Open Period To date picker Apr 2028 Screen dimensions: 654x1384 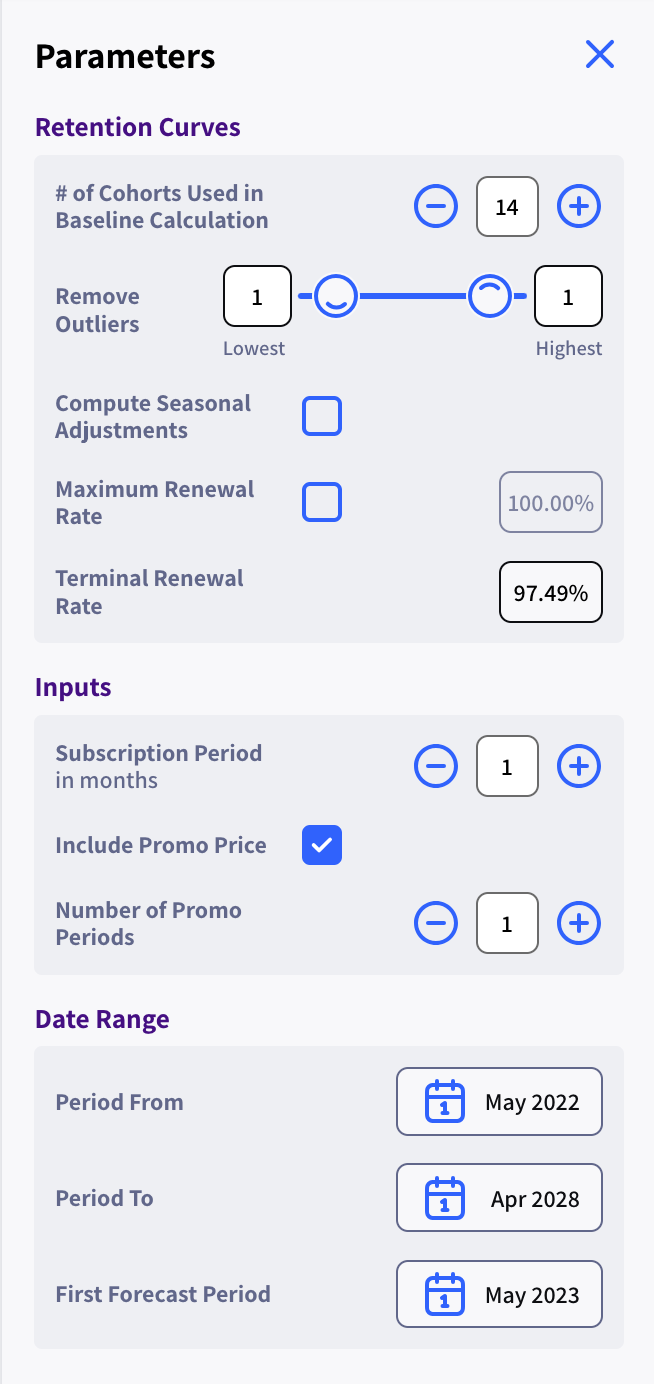click(500, 1198)
